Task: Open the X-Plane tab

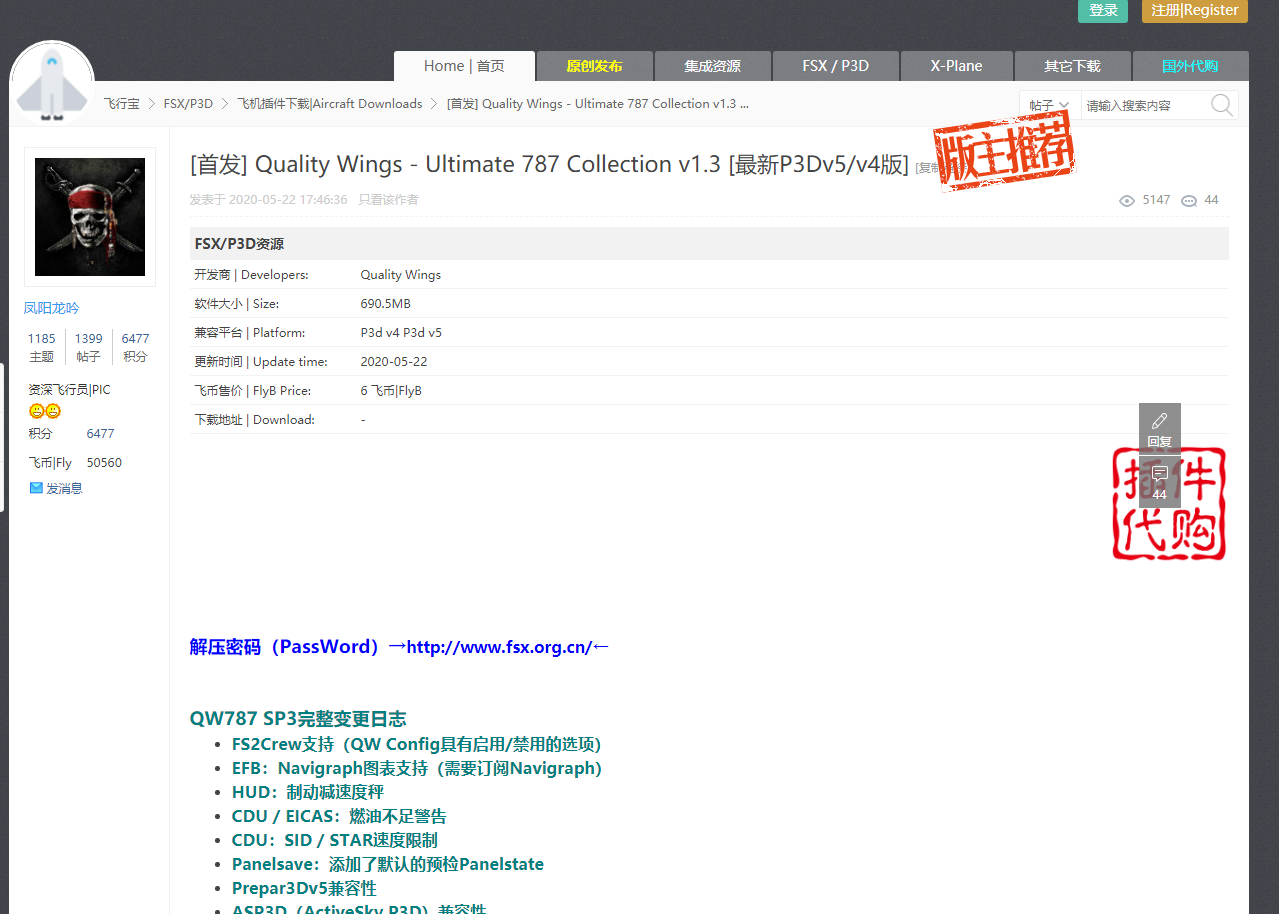Action: (956, 66)
